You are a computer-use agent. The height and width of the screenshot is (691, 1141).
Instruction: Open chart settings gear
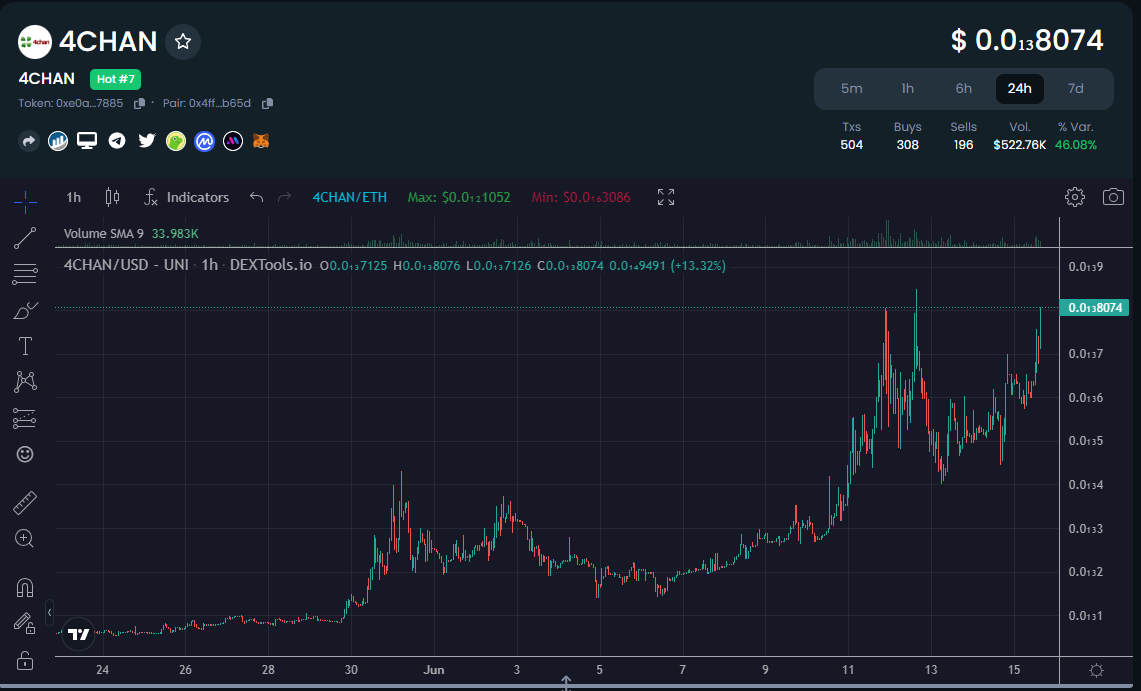click(1075, 197)
